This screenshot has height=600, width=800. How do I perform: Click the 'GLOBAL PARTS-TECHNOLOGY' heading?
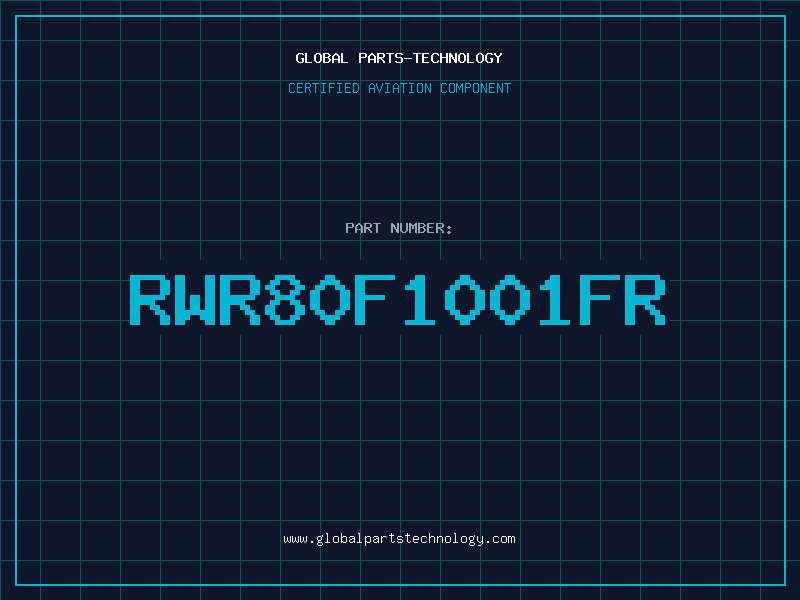[x=399, y=58]
